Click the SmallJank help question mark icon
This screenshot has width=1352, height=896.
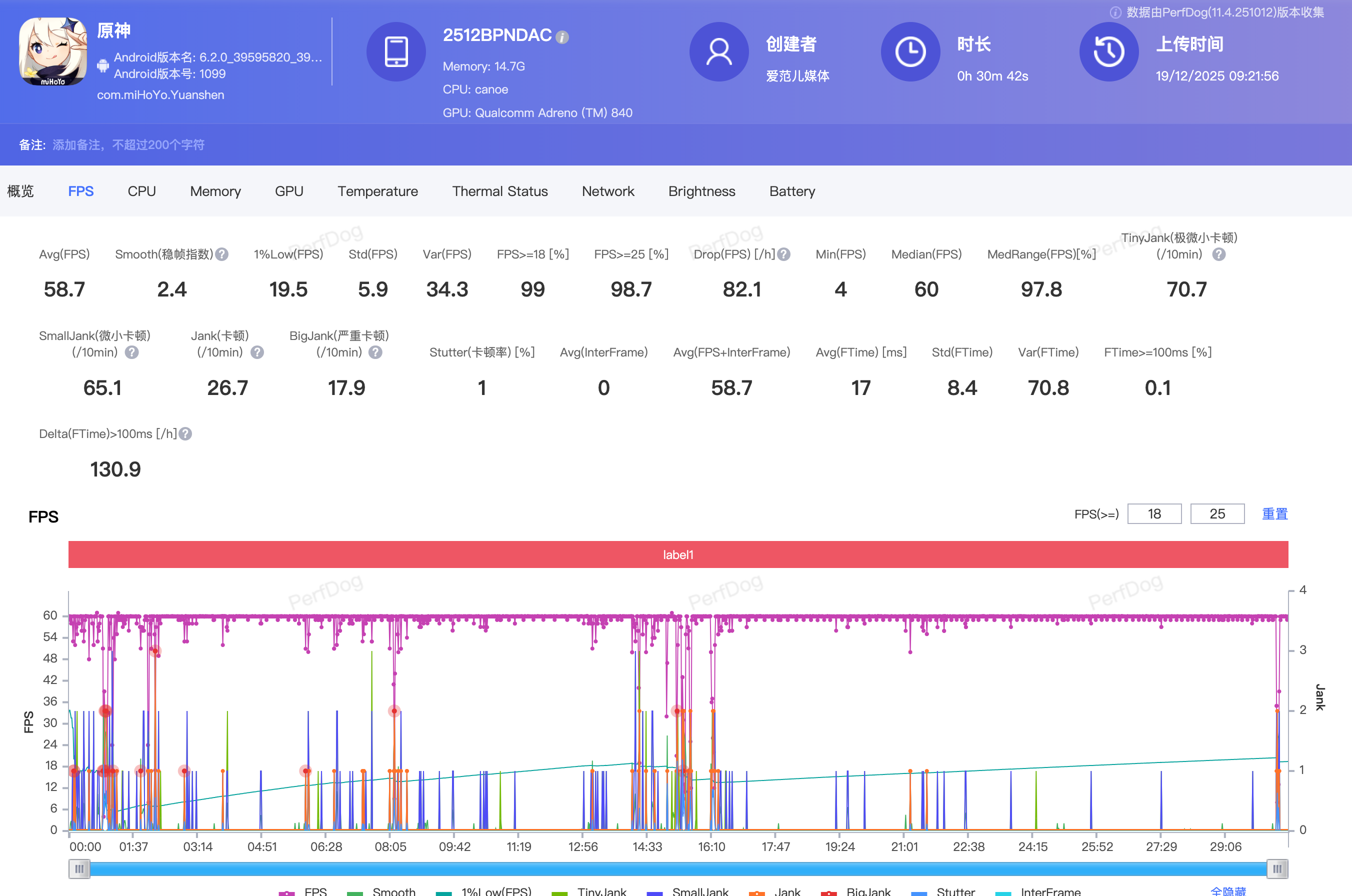point(132,352)
